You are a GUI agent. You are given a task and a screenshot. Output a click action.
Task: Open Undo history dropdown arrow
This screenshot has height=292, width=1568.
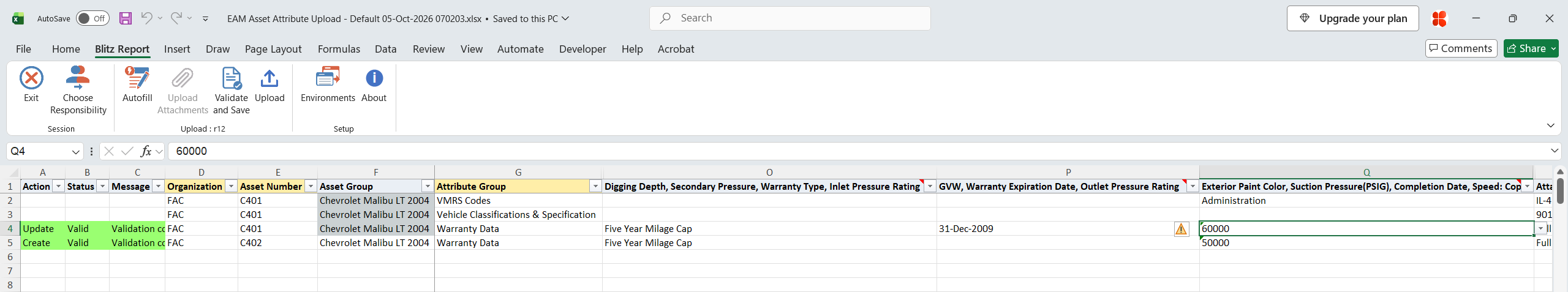click(160, 18)
